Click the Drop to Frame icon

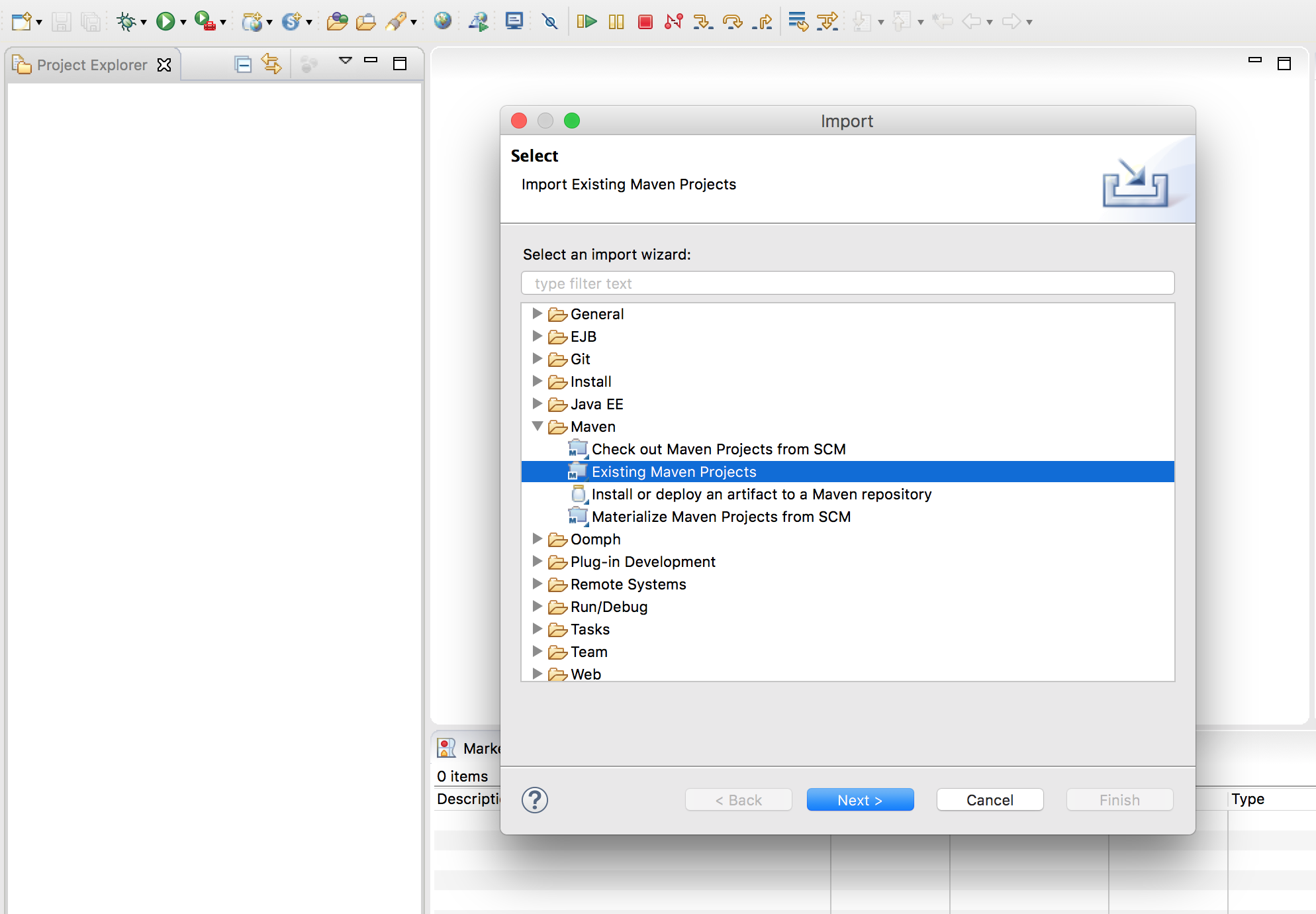(x=798, y=22)
